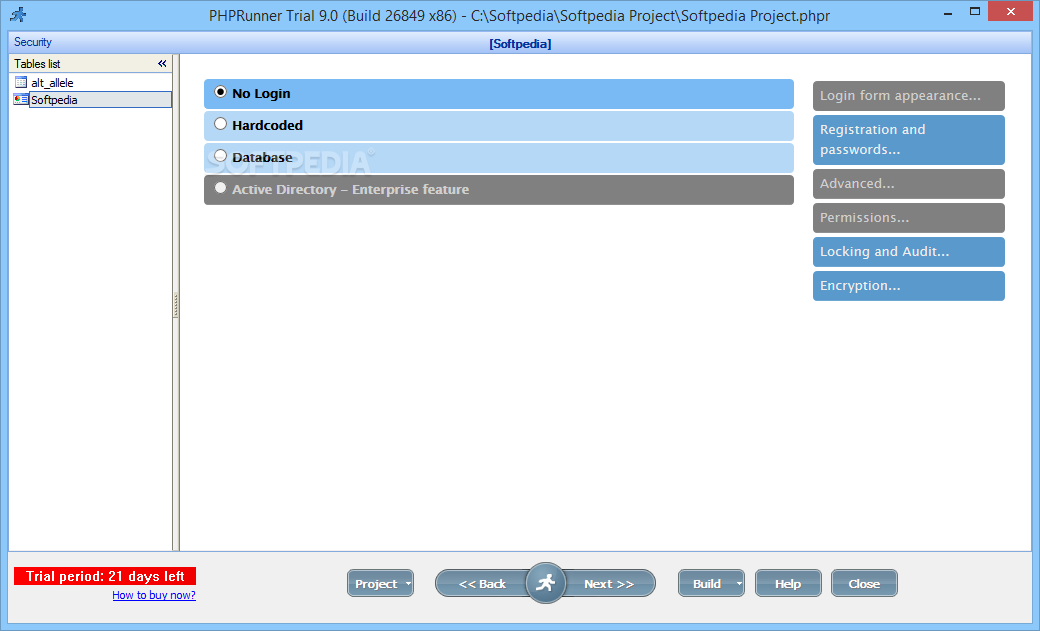Close the PHPRunner window
The width and height of the screenshot is (1040, 631).
coord(1010,11)
